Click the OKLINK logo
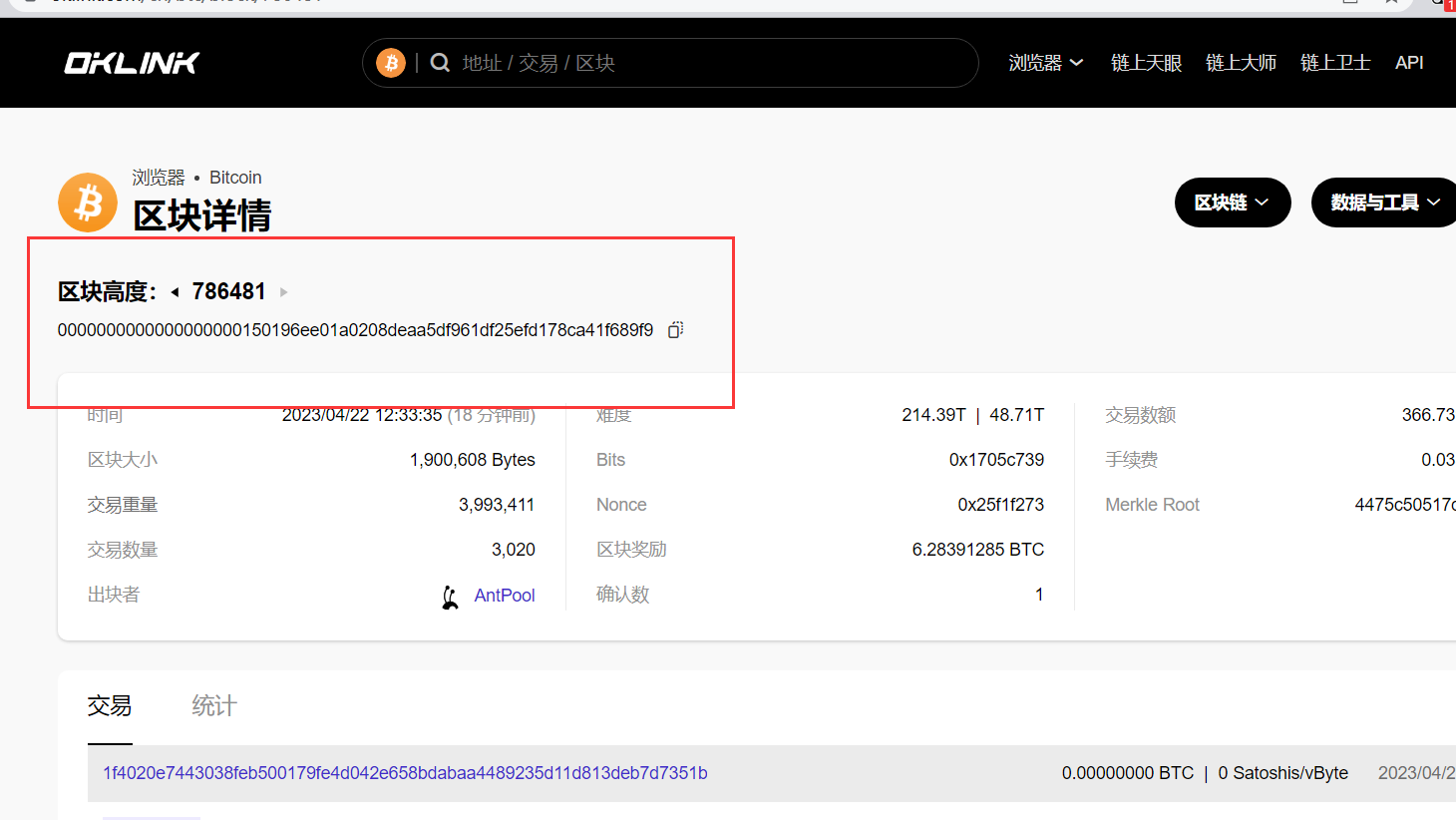 132,63
